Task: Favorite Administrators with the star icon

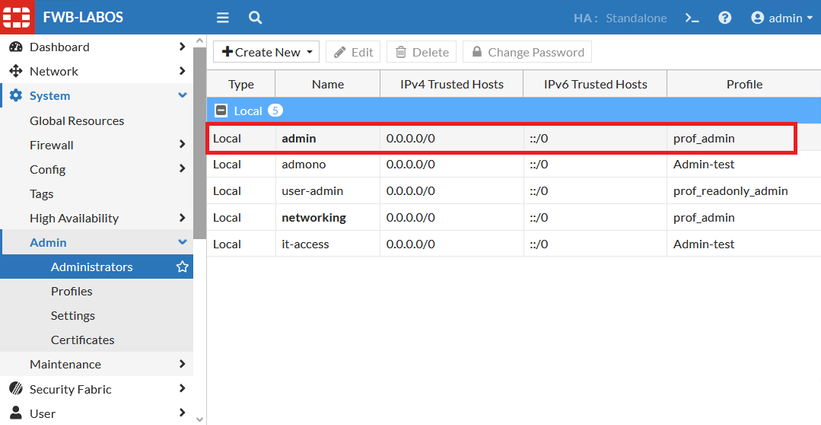Action: pos(182,267)
